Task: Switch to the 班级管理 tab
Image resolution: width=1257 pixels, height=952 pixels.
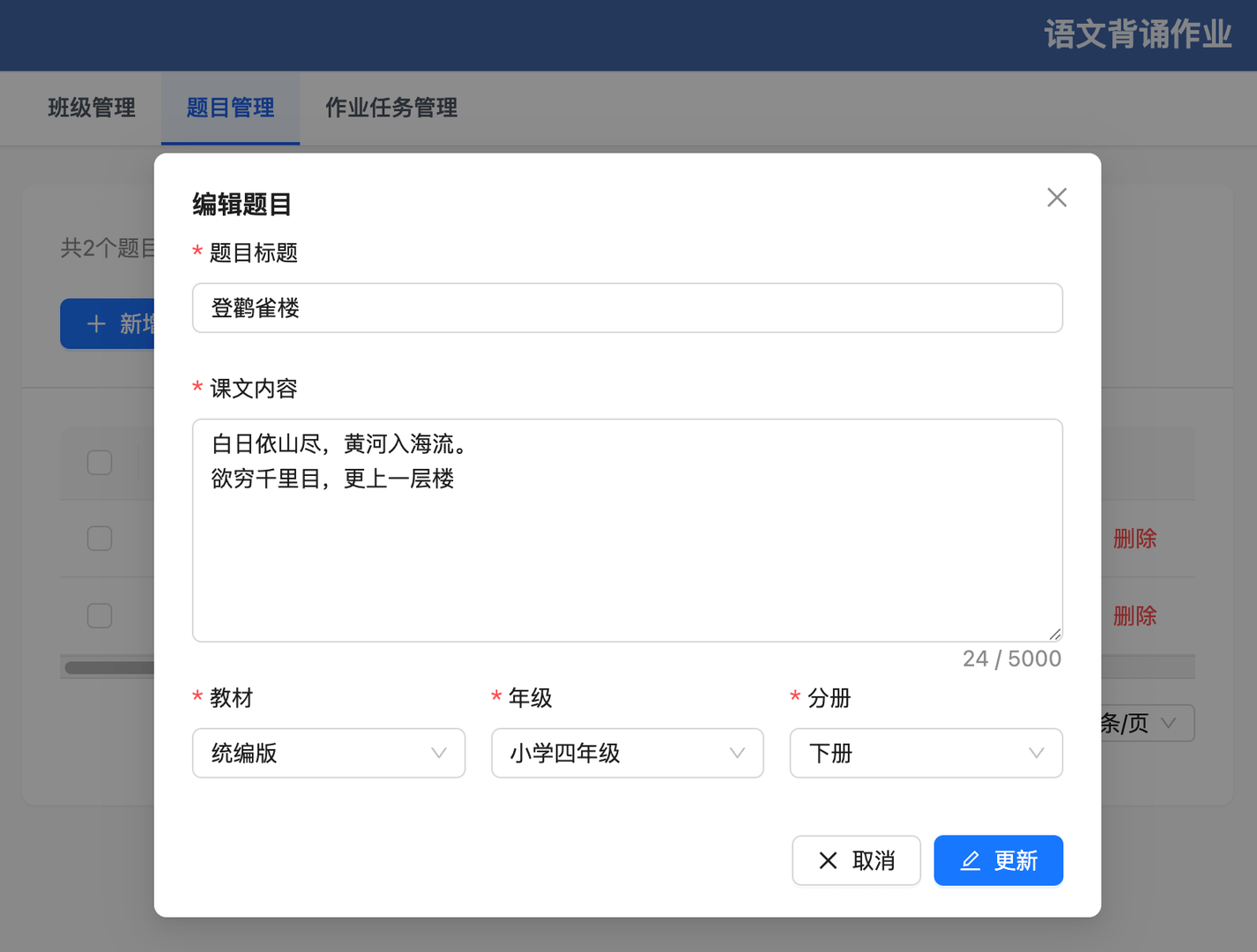Action: (x=91, y=108)
